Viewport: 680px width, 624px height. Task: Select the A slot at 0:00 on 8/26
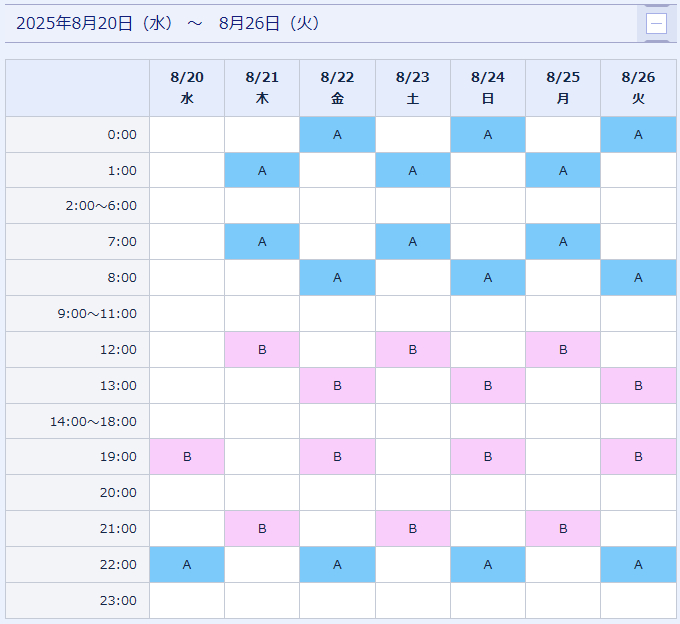coord(638,134)
